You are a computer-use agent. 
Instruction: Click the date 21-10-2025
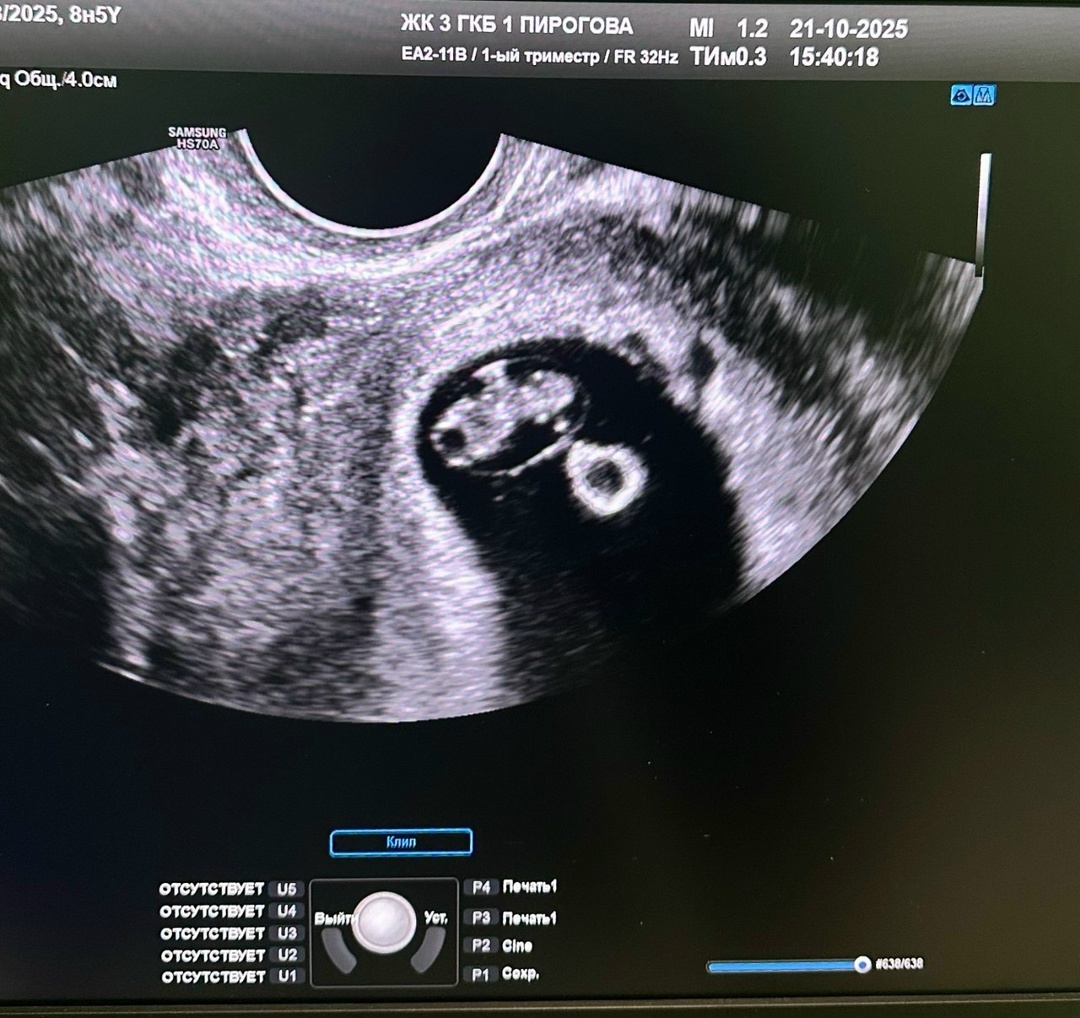click(849, 29)
